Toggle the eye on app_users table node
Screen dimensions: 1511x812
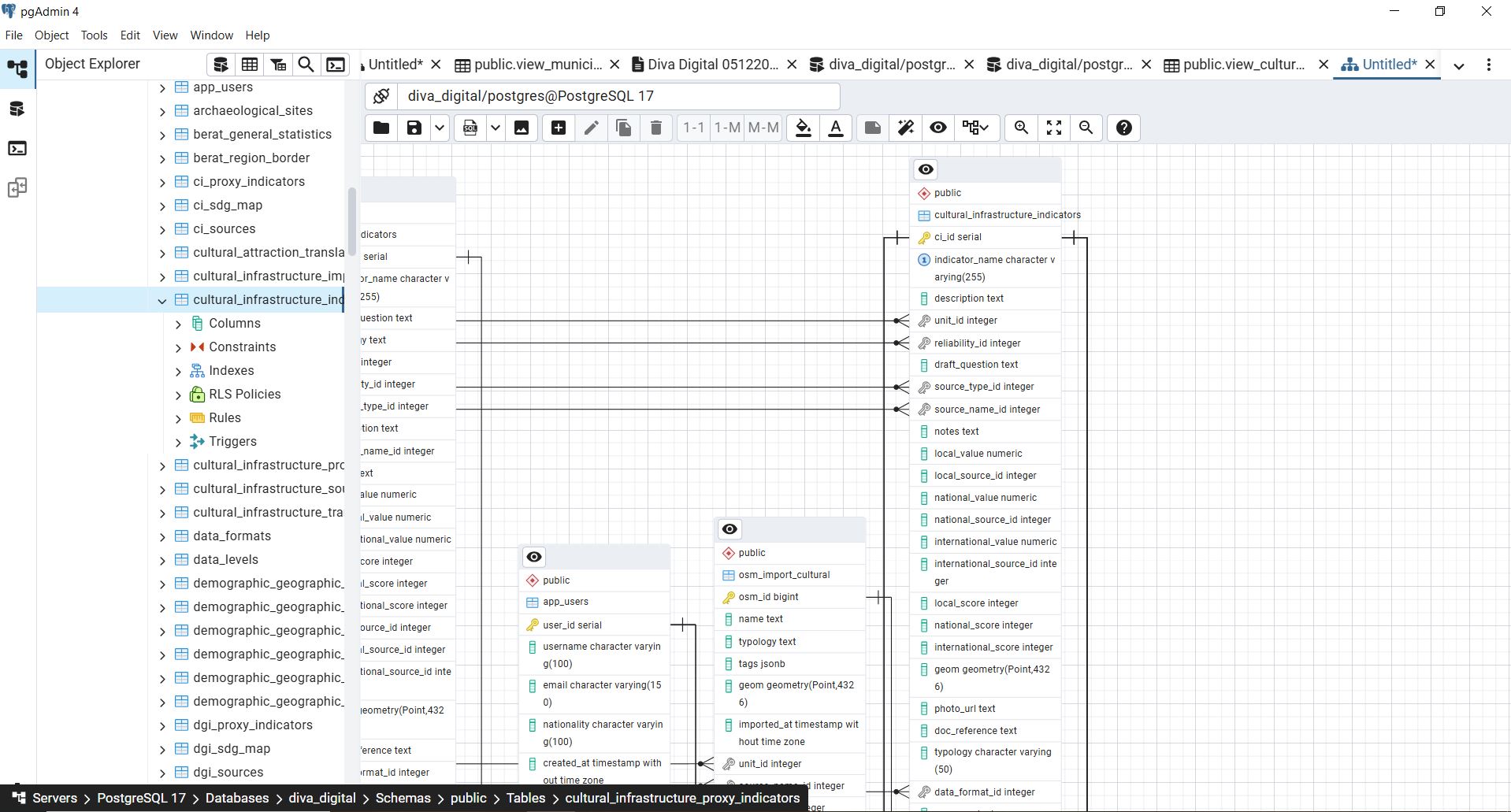(x=534, y=557)
